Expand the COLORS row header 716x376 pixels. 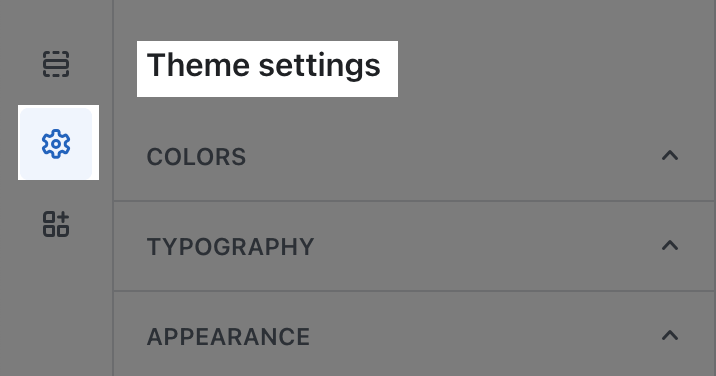(x=415, y=157)
